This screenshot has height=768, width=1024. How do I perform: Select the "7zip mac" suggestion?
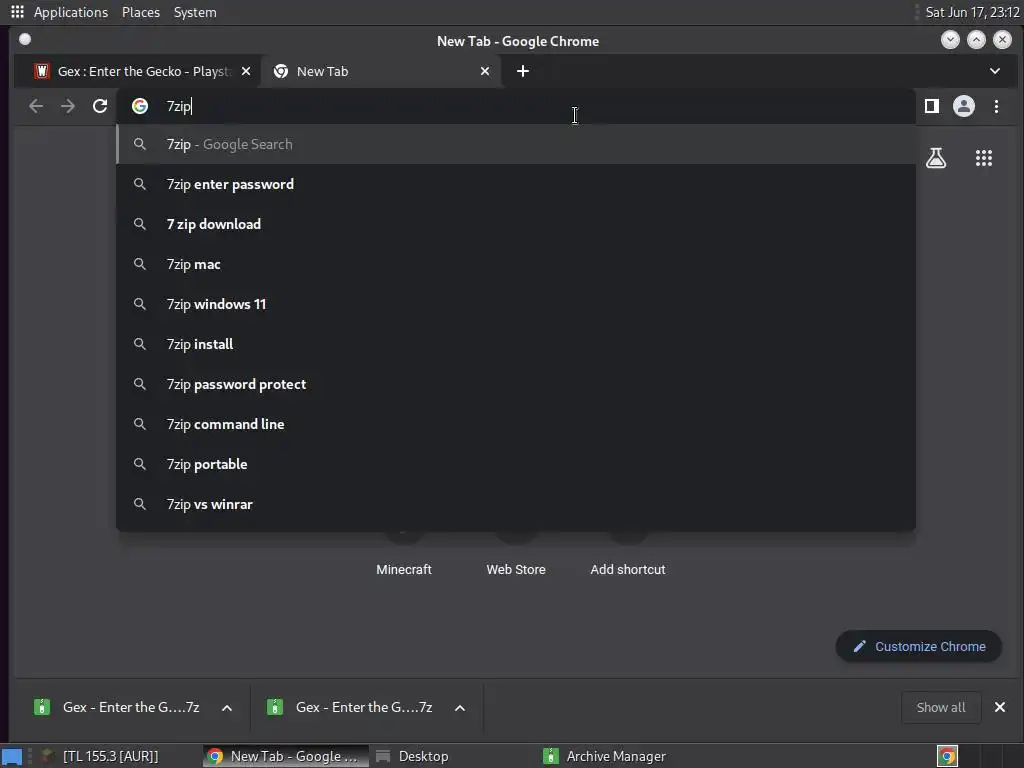pyautogui.click(x=516, y=264)
